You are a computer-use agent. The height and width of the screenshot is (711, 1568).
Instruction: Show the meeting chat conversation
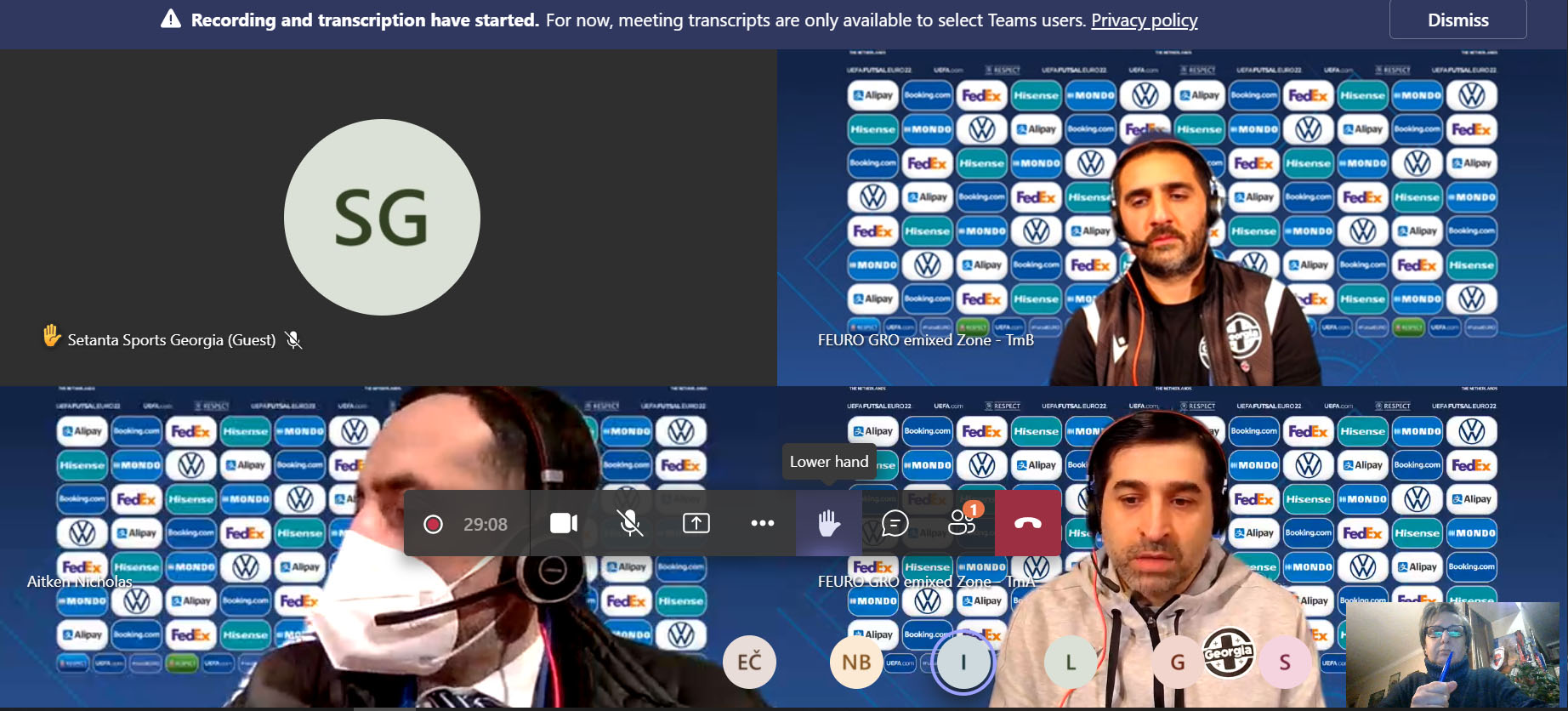pyautogui.click(x=895, y=523)
